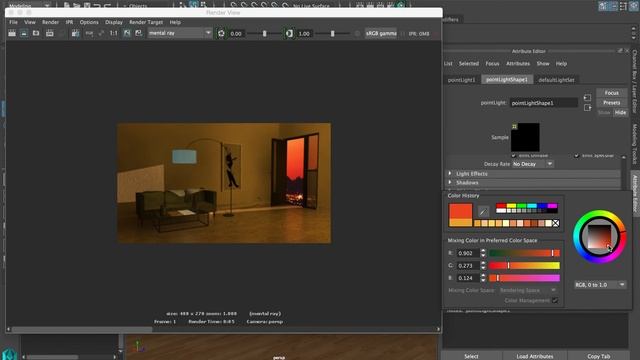Screen dimensions: 640x360
Task: Click the G channel slider
Action: 524,265
